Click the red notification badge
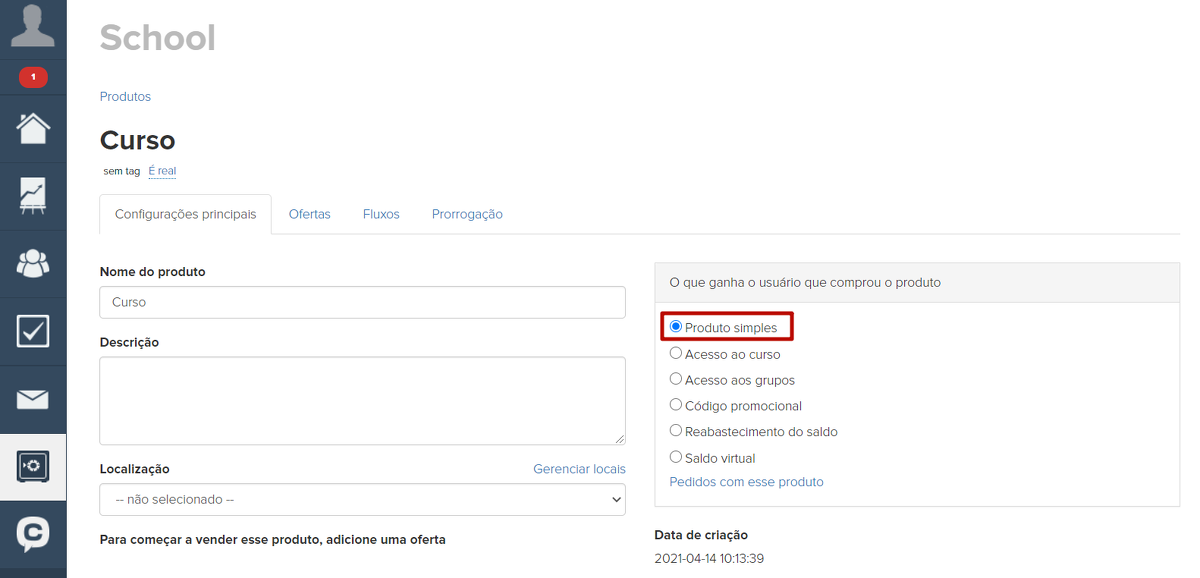The height and width of the screenshot is (578, 1200). tap(33, 77)
